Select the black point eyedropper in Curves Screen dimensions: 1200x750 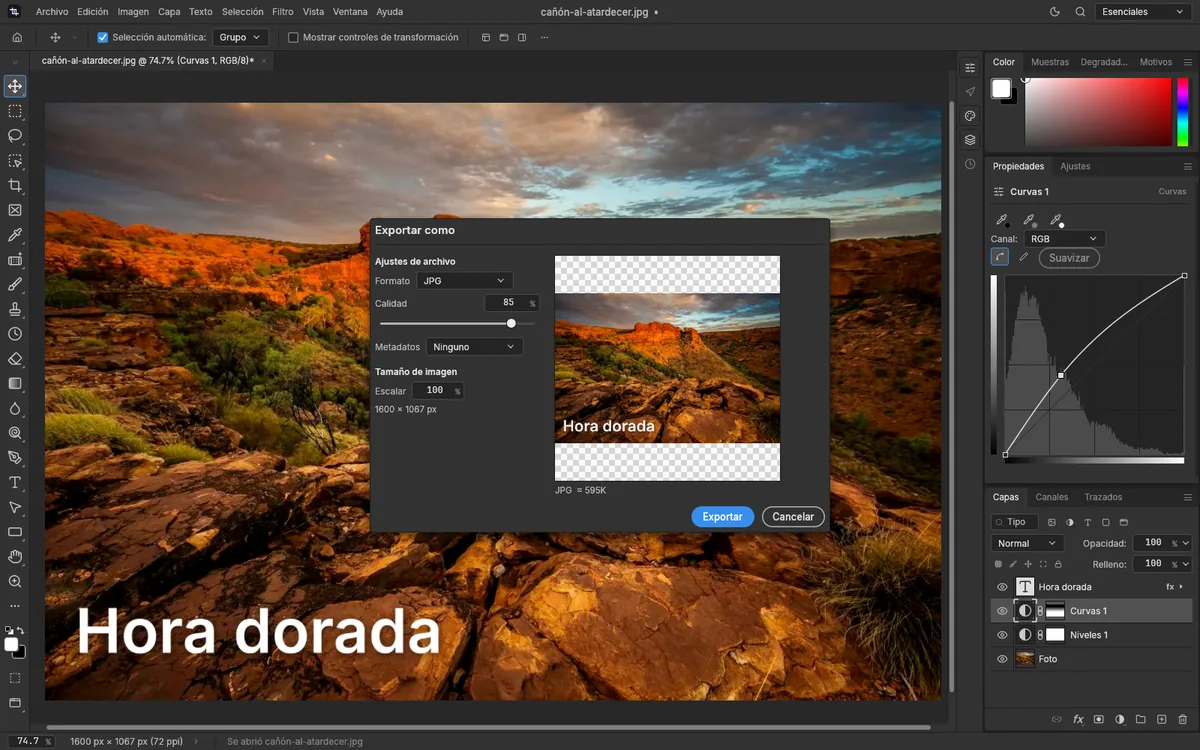click(x=1001, y=220)
